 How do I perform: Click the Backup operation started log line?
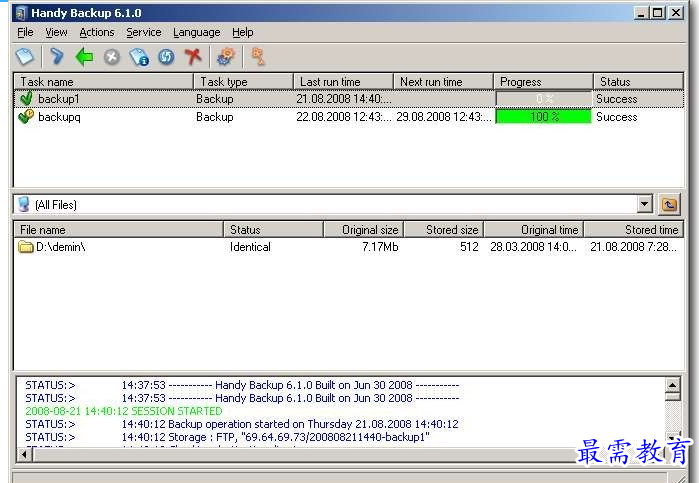[242, 424]
